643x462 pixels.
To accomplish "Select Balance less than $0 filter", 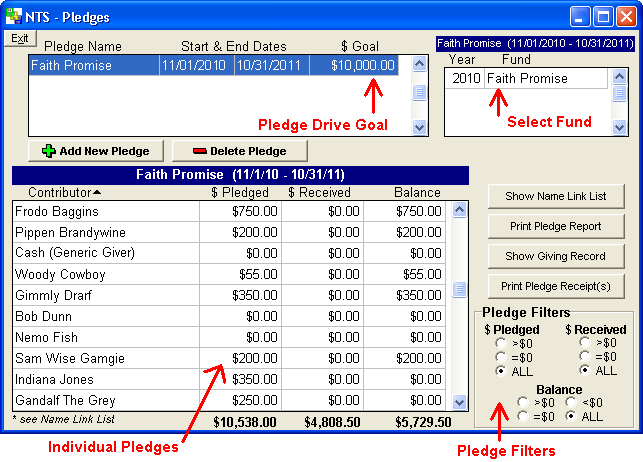I will (571, 402).
